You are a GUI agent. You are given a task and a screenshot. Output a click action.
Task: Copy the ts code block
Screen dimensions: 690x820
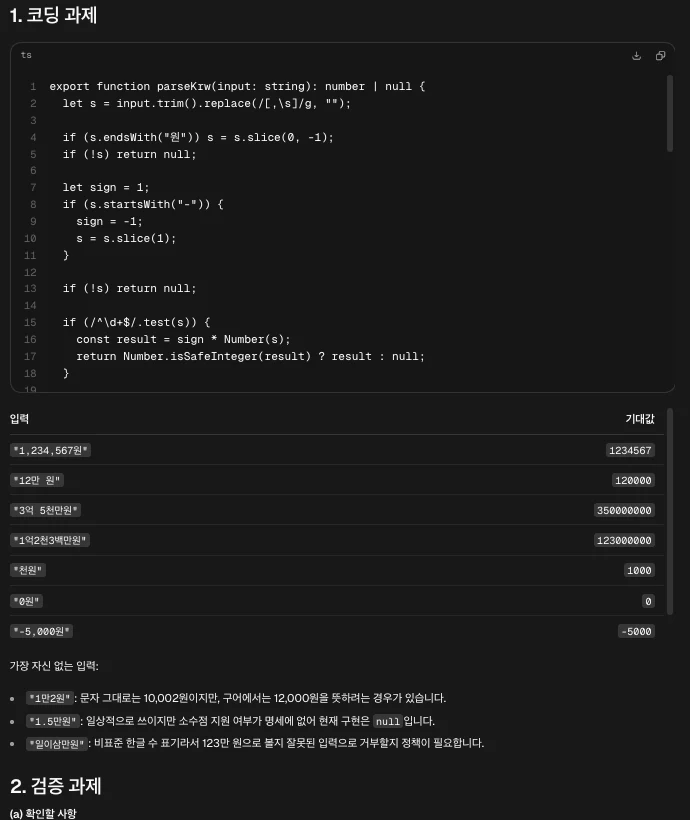pyautogui.click(x=660, y=55)
